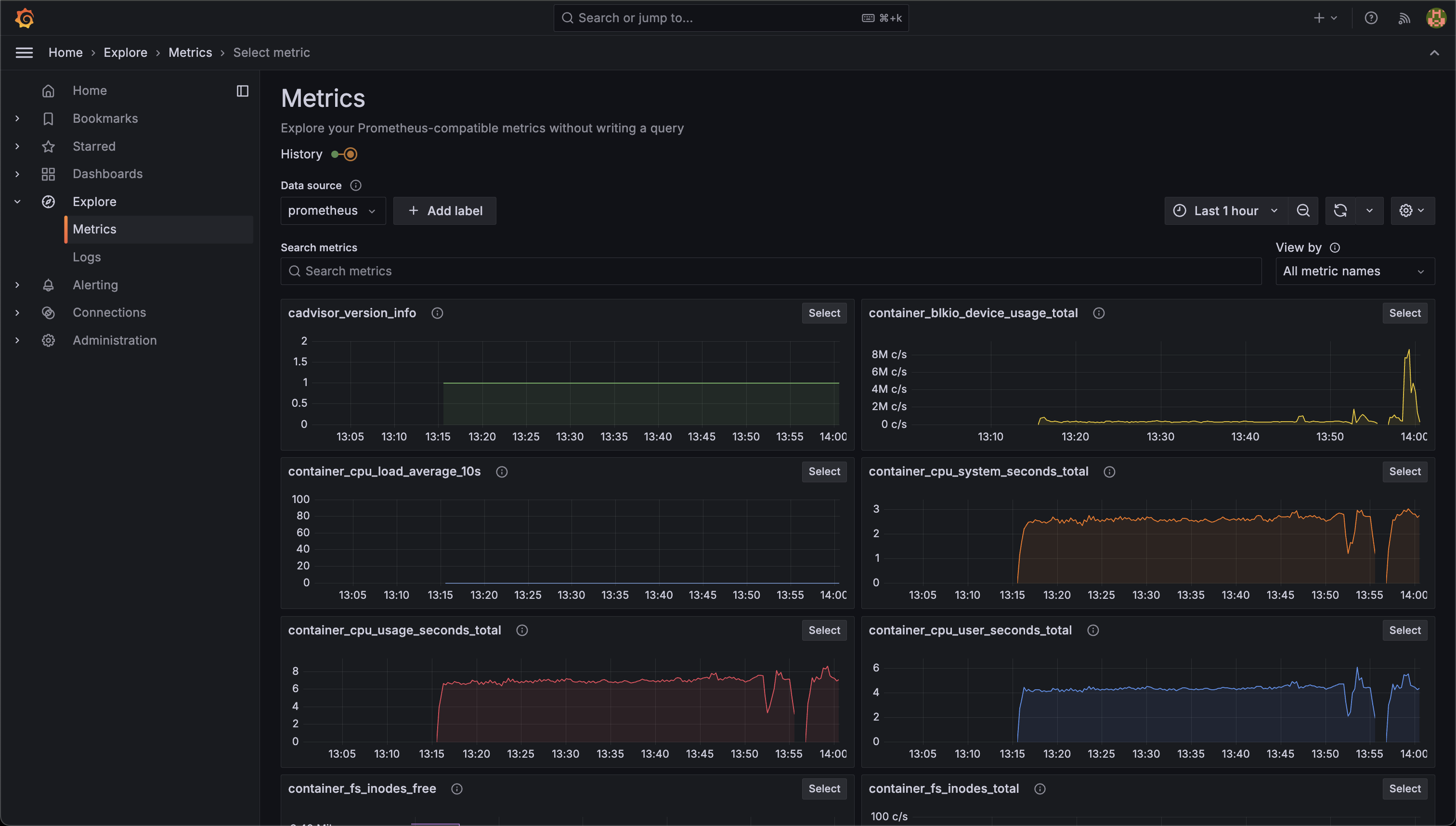This screenshot has width=1456, height=826.
Task: Open Dashboards from the sidebar
Action: click(x=108, y=174)
